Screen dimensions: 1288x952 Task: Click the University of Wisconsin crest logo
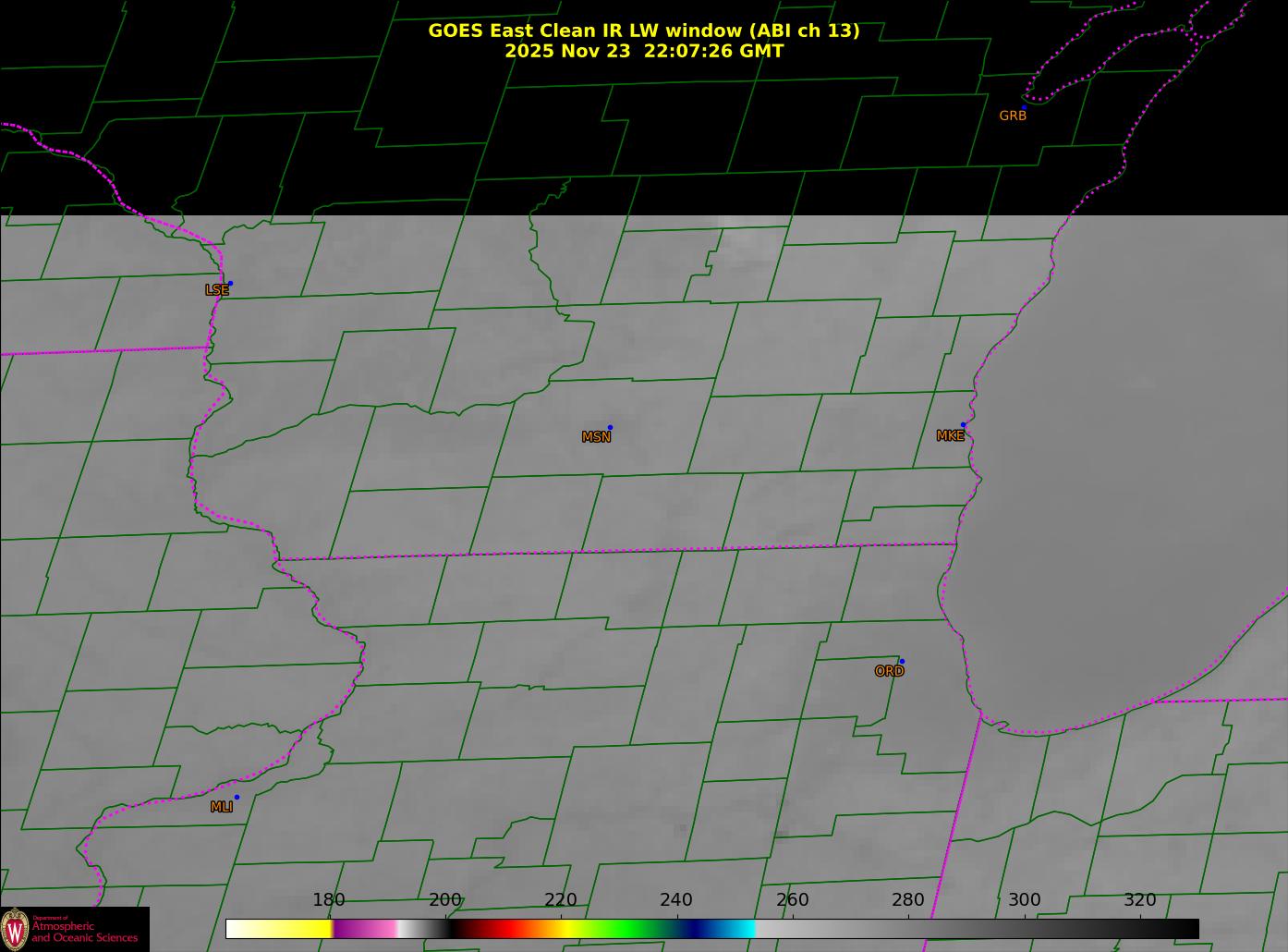tap(15, 929)
